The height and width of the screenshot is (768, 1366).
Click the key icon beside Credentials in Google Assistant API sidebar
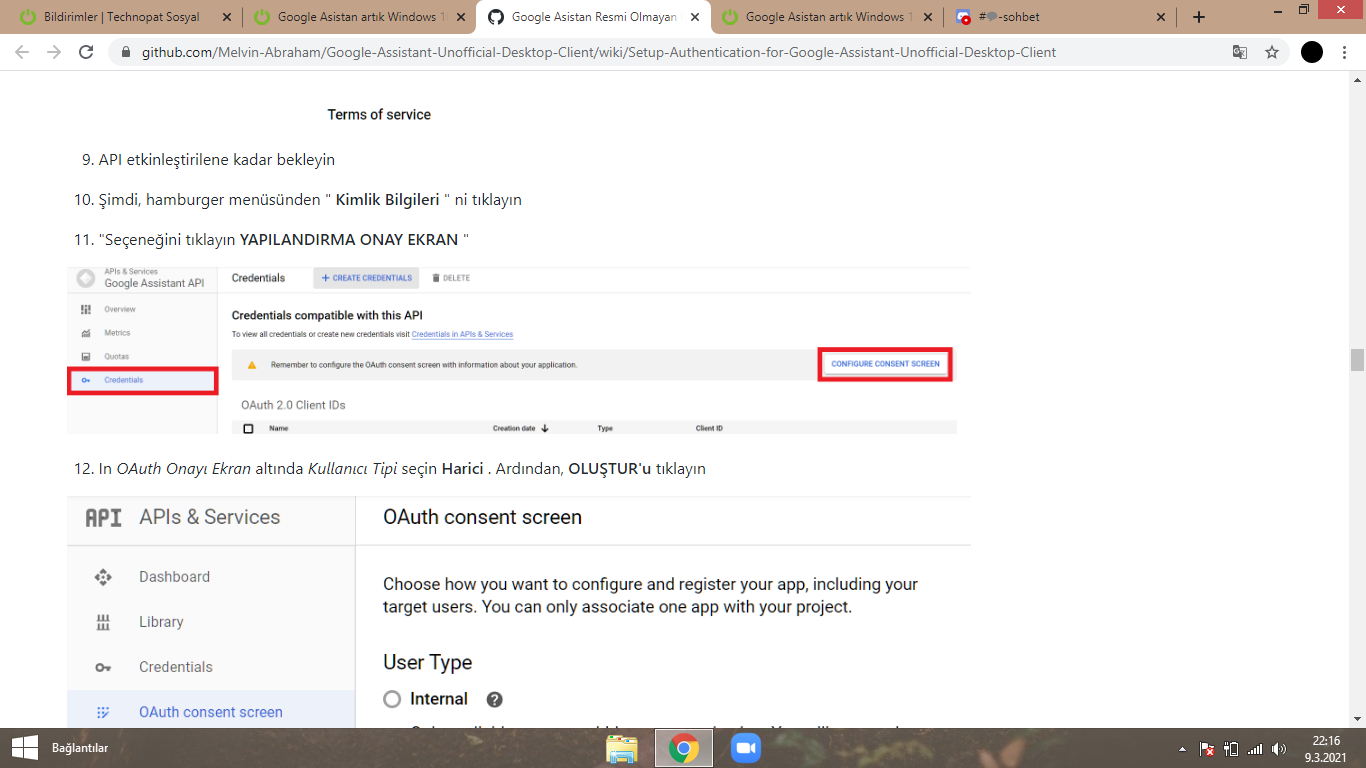(87, 380)
